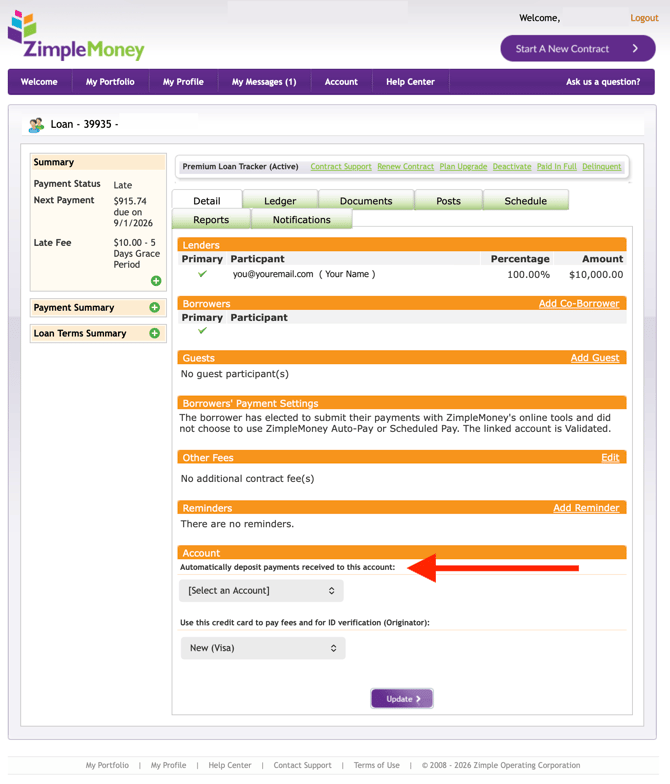Switch to the Posts tab
Image resolution: width=670 pixels, height=784 pixels.
pyautogui.click(x=448, y=200)
